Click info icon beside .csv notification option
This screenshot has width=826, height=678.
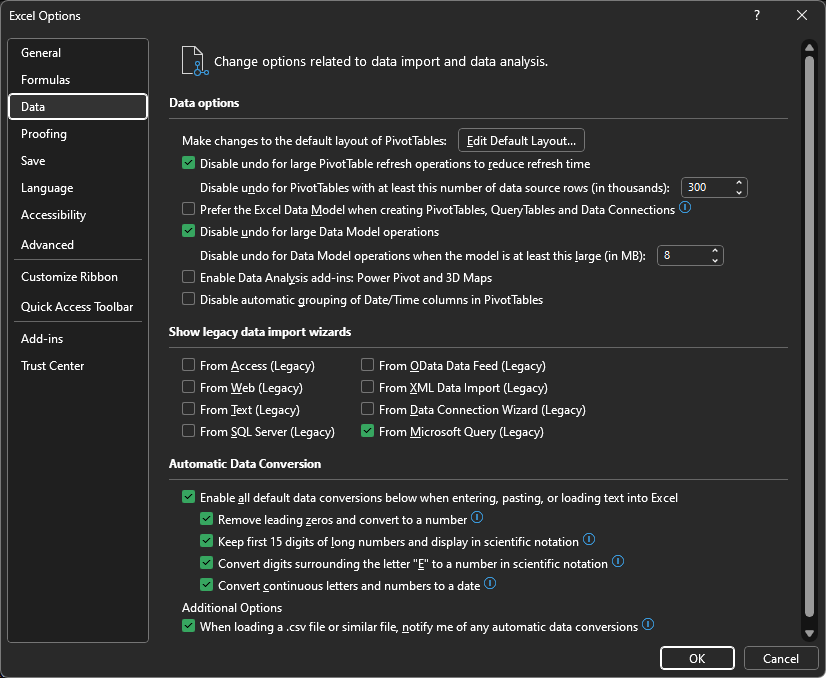[648, 625]
